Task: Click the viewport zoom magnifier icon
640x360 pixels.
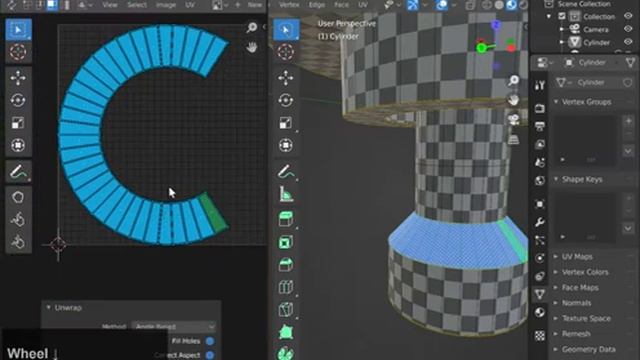Action: point(513,80)
